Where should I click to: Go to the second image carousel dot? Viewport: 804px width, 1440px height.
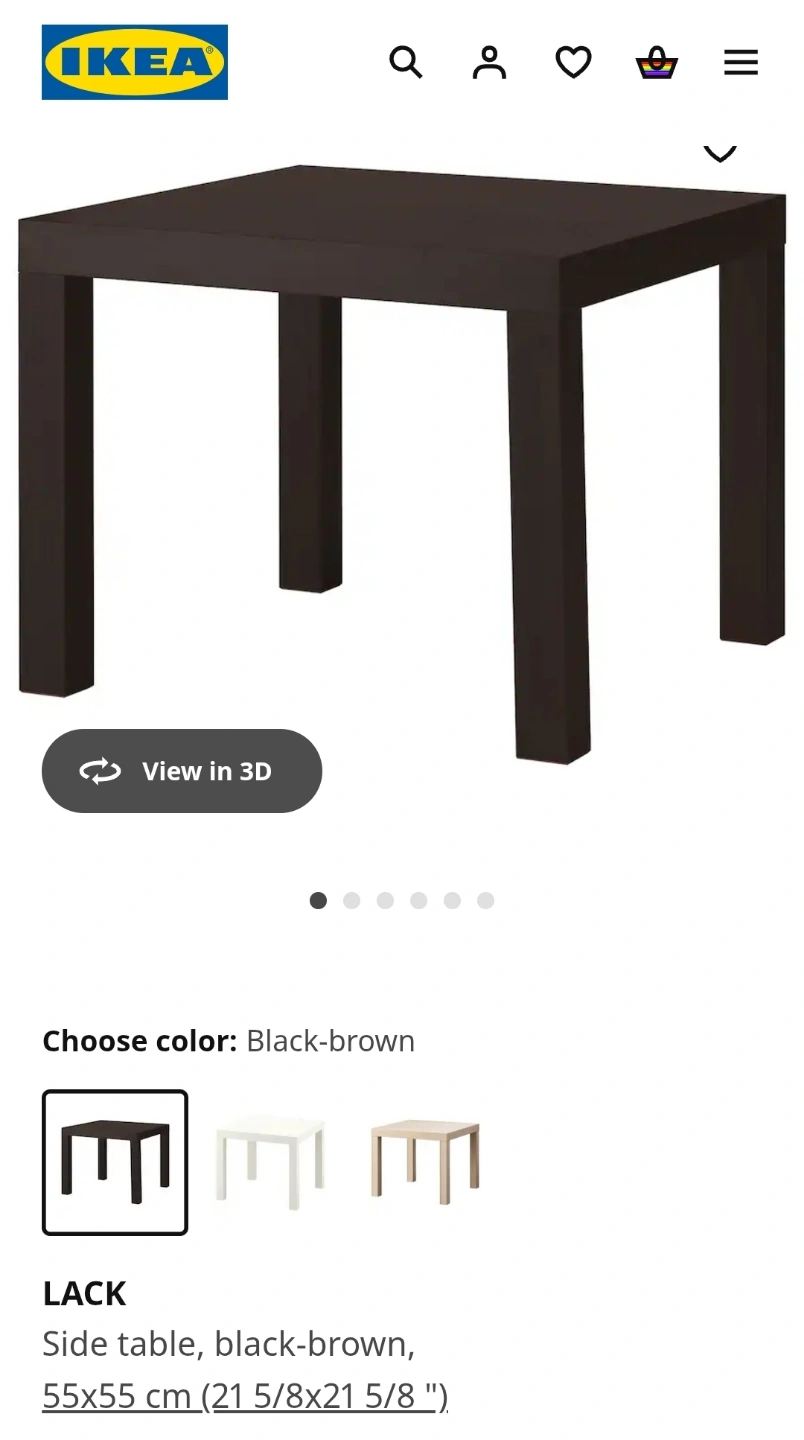(x=351, y=900)
